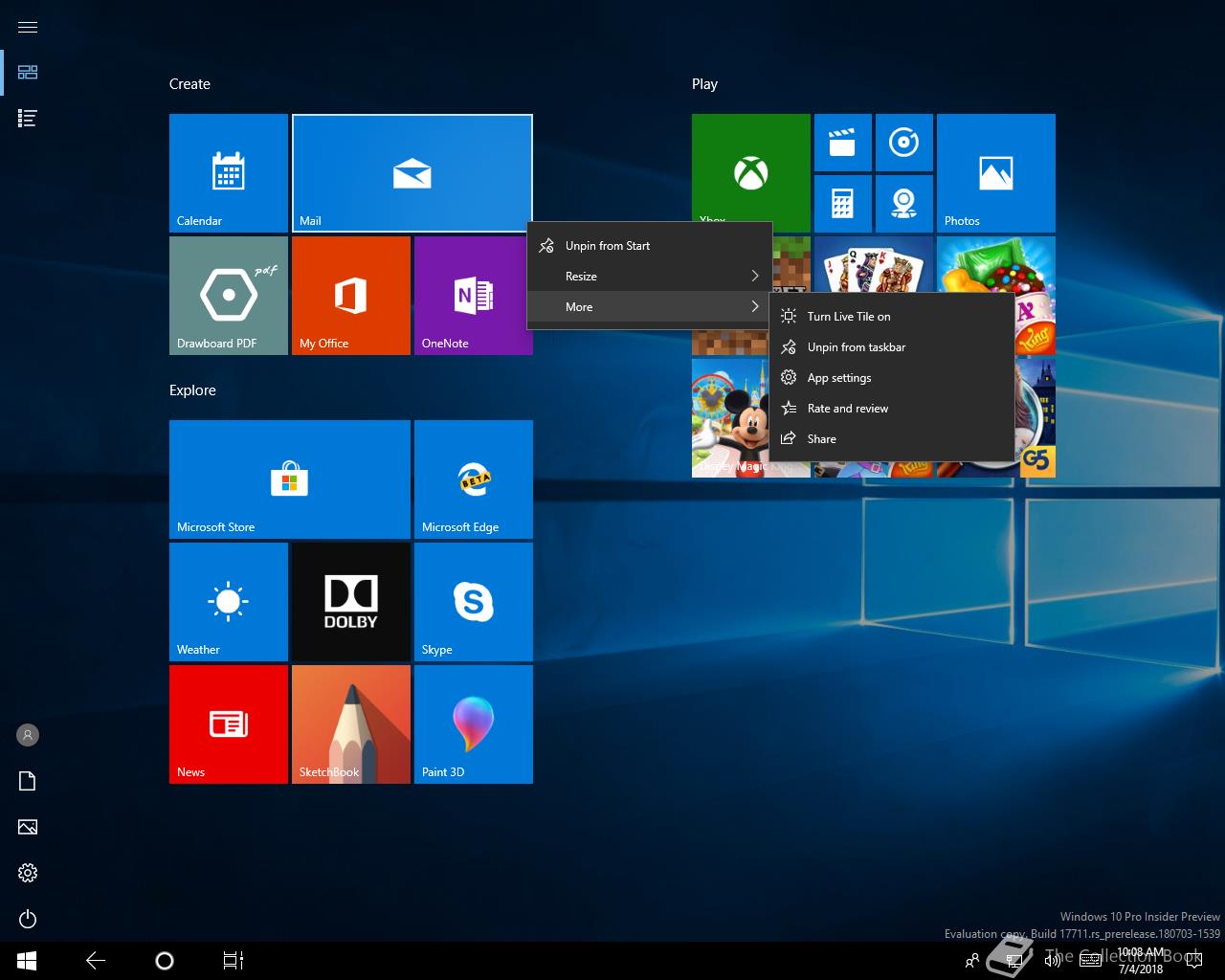Viewport: 1225px width, 980px height.
Task: Launch the Drawboard PDF tile
Action: tap(229, 296)
